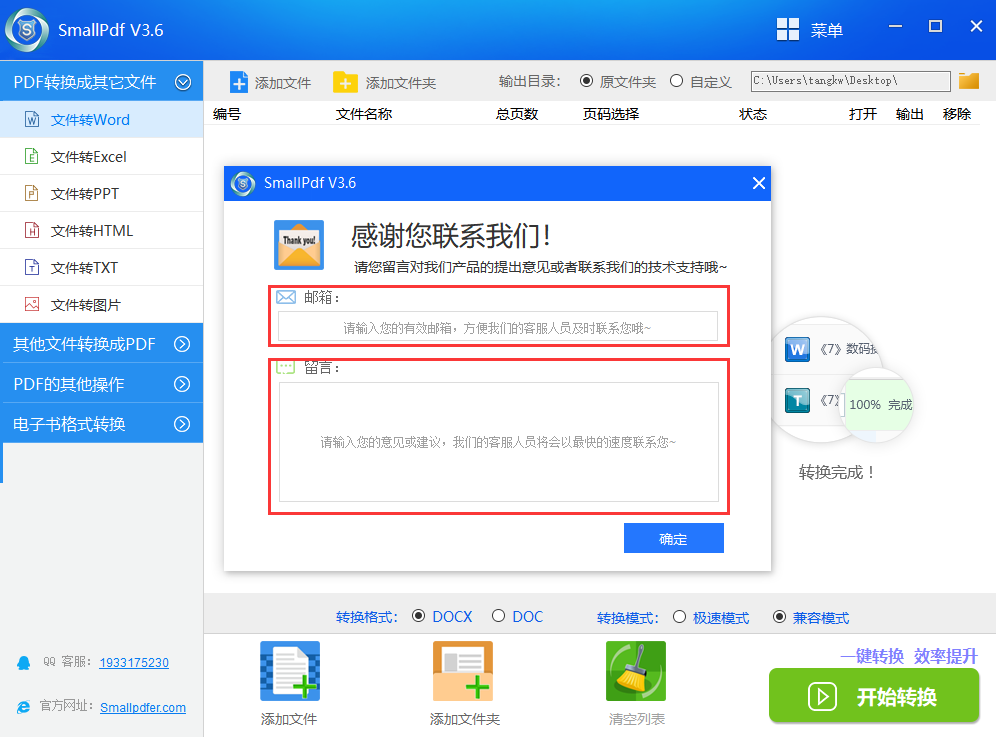Click the Excel icon beside 文件转Excel
Image resolution: width=996 pixels, height=737 pixels.
pyautogui.click(x=32, y=156)
